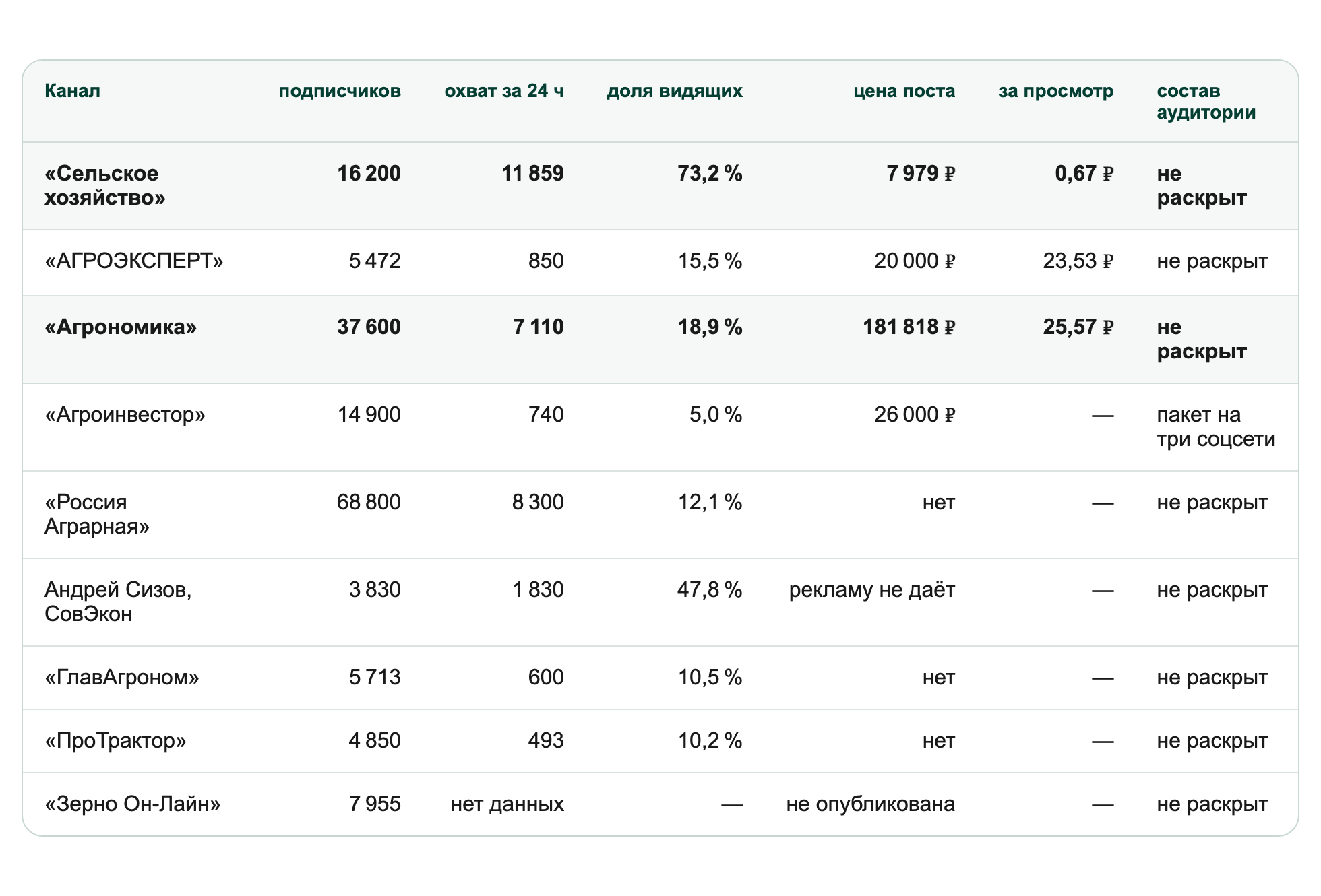This screenshot has height=896, width=1321.
Task: Select subscriber count 7 955
Action: (375, 804)
